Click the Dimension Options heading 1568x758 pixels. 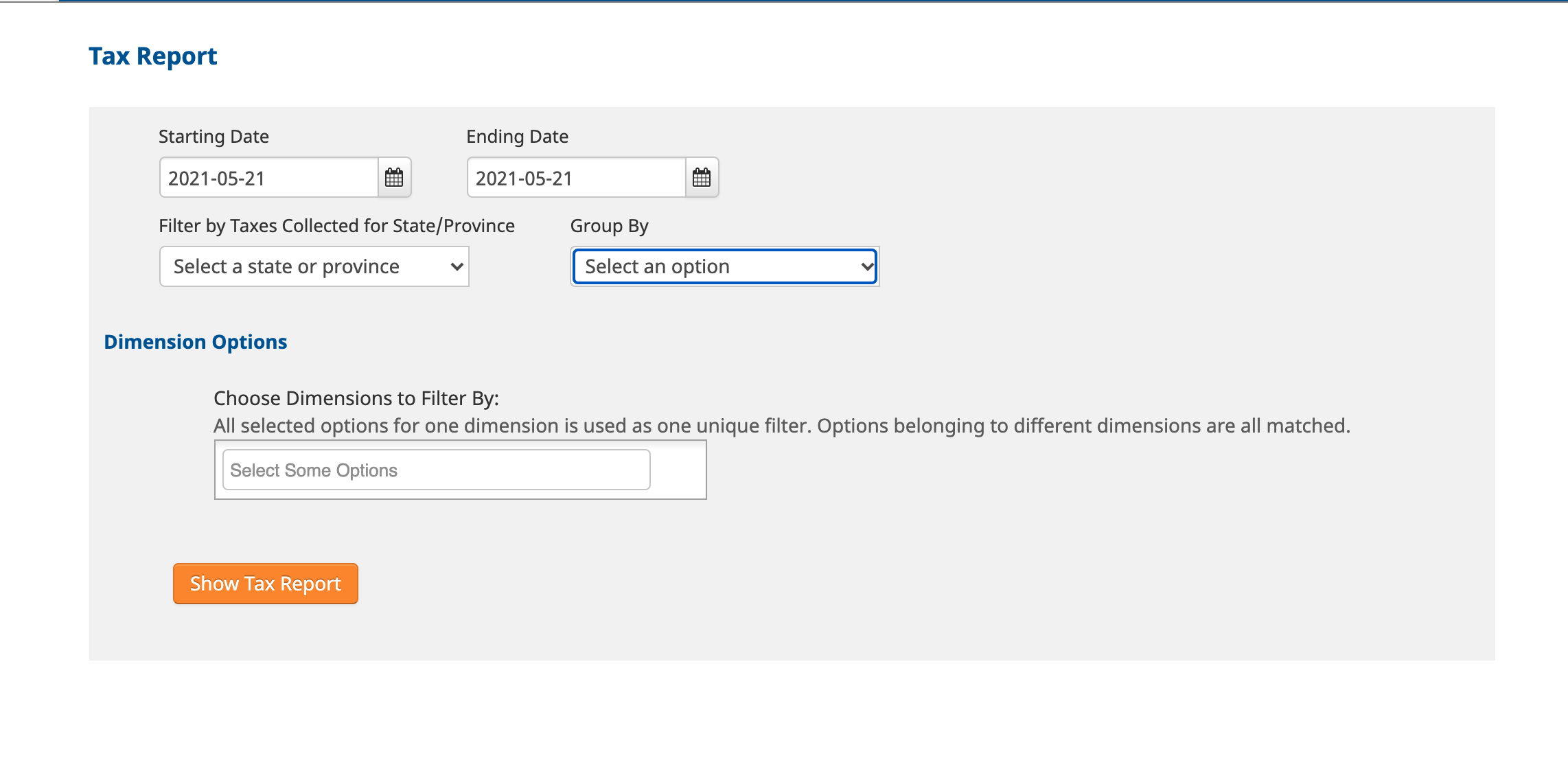(196, 342)
